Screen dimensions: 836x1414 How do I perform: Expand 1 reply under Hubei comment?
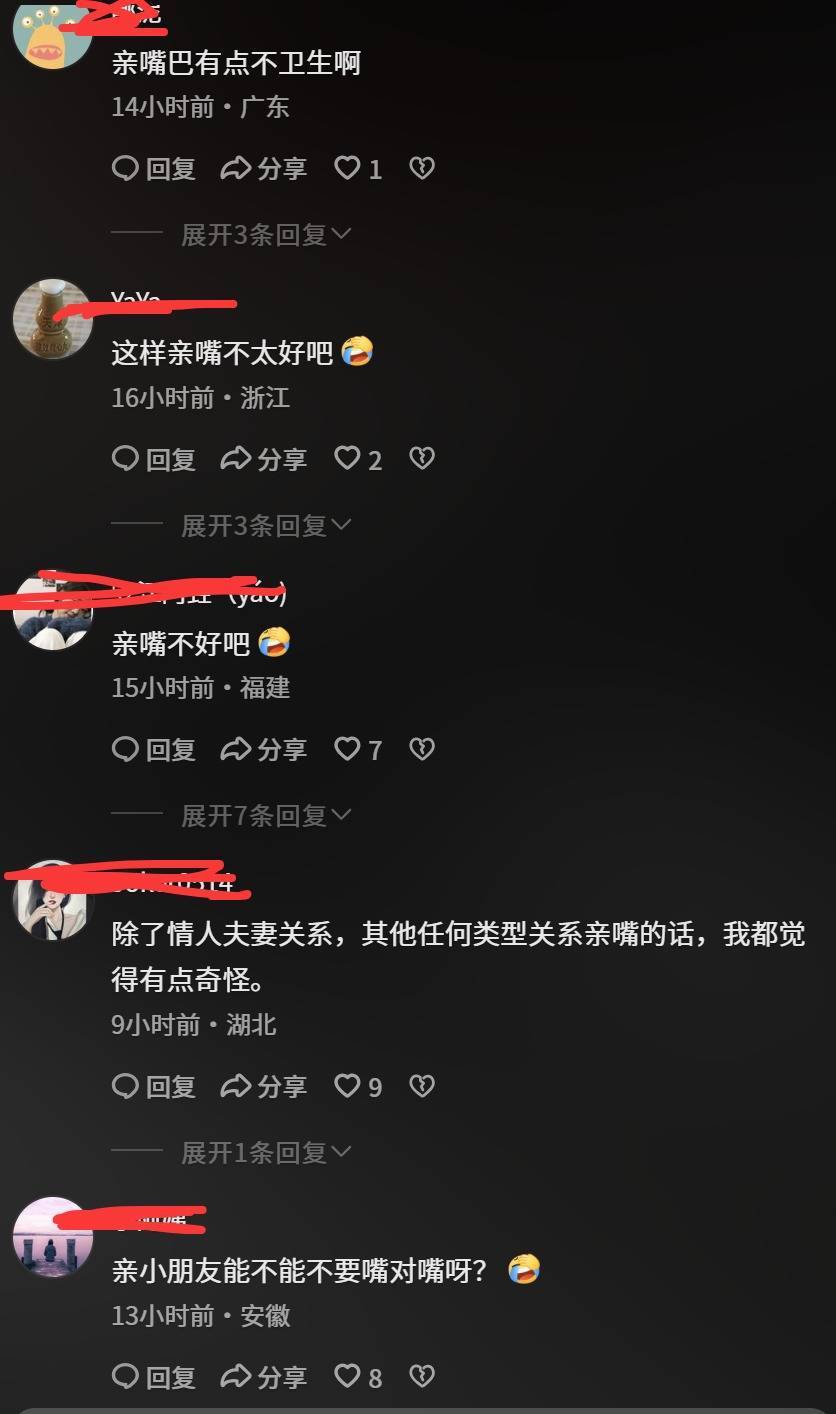point(266,1153)
